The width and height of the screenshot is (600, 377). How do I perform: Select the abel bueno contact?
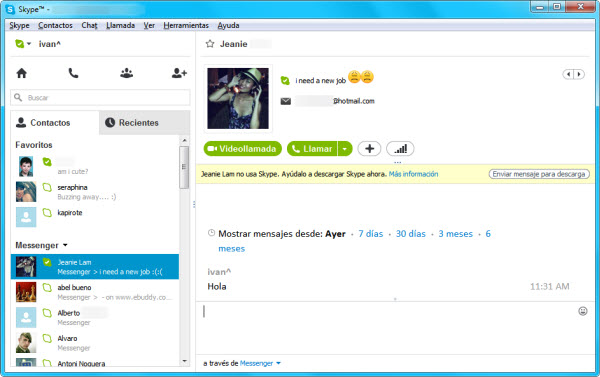click(95, 292)
